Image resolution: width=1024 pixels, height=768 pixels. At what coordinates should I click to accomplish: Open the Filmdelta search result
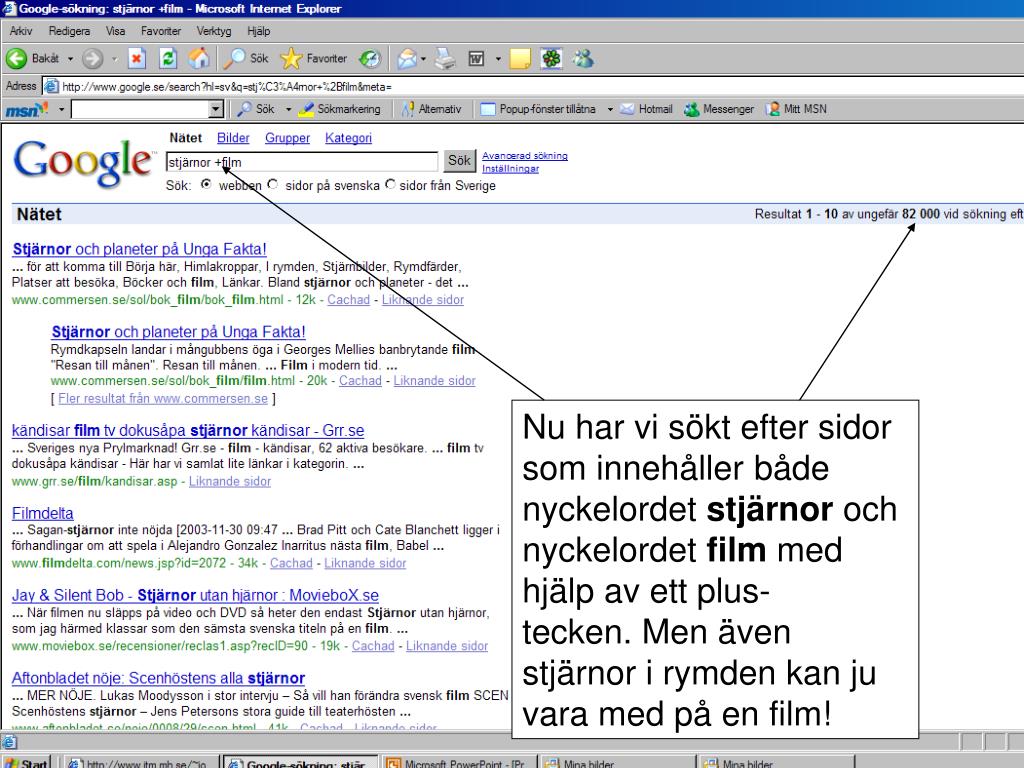tap(42, 513)
